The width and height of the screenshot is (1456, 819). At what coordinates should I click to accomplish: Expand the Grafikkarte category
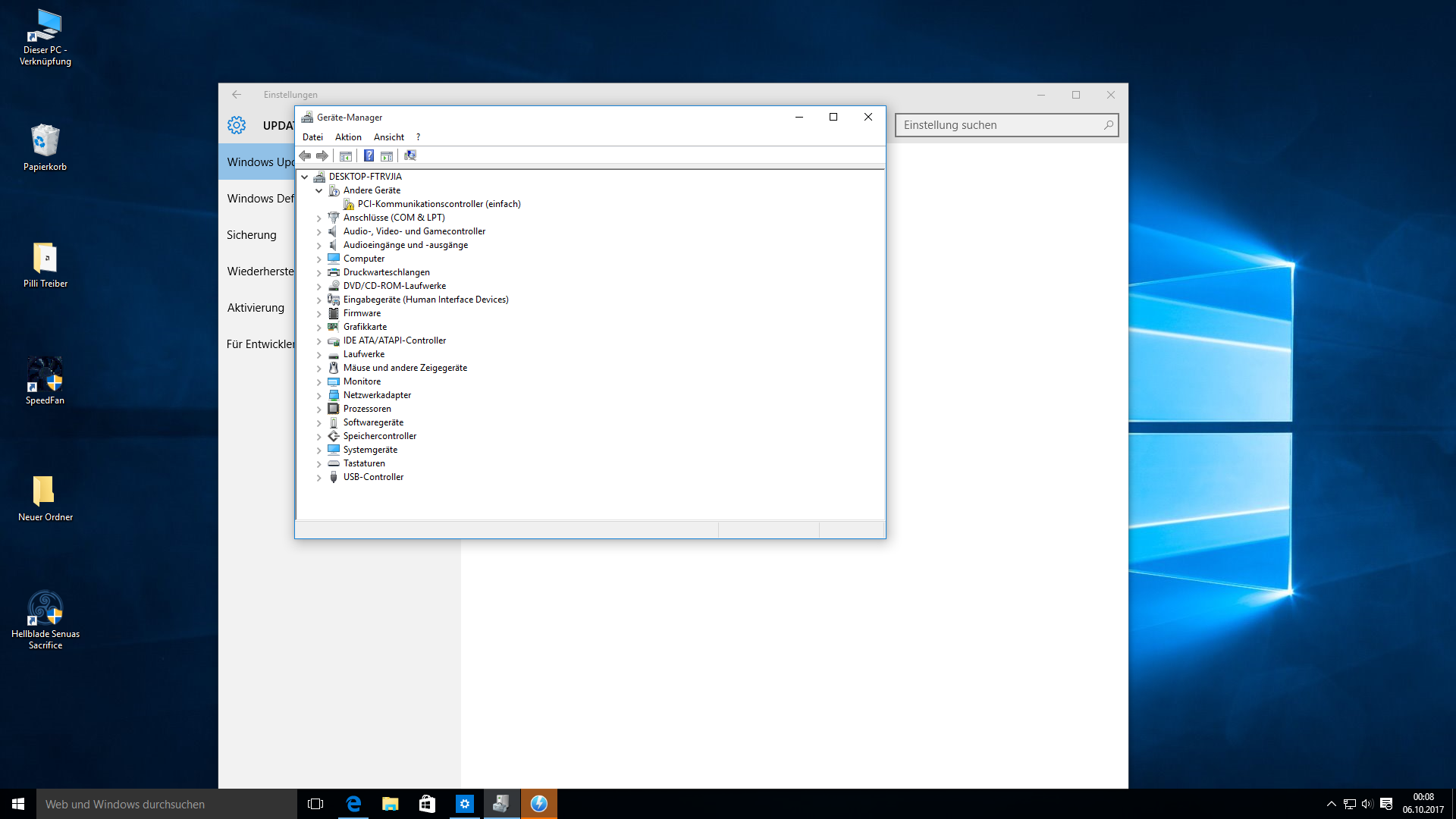tap(319, 328)
